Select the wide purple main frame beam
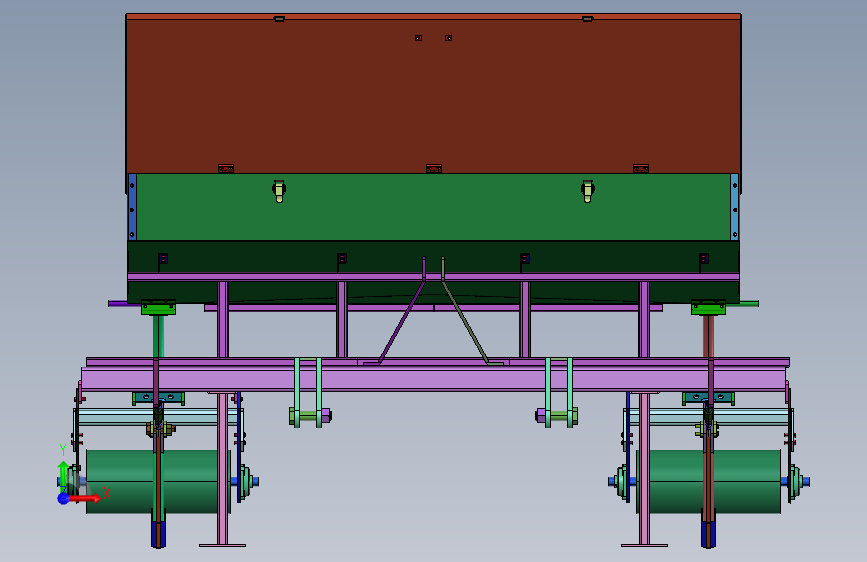This screenshot has height=562, width=867. (x=434, y=378)
